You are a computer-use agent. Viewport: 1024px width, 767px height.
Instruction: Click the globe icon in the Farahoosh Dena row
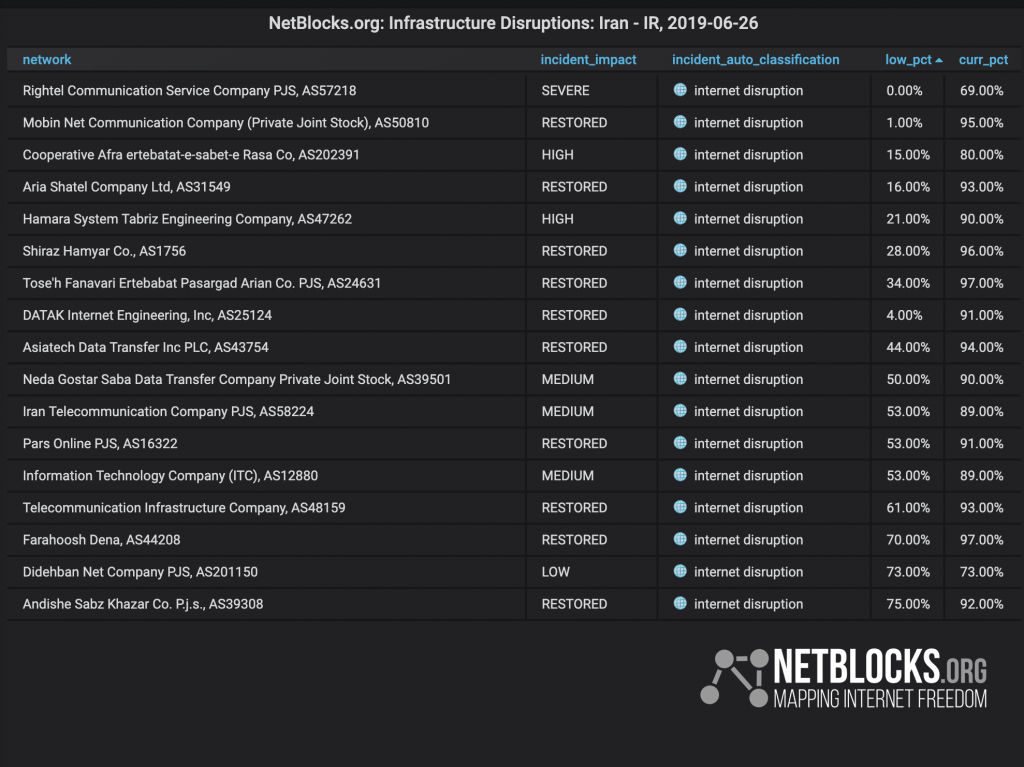pyautogui.click(x=680, y=539)
